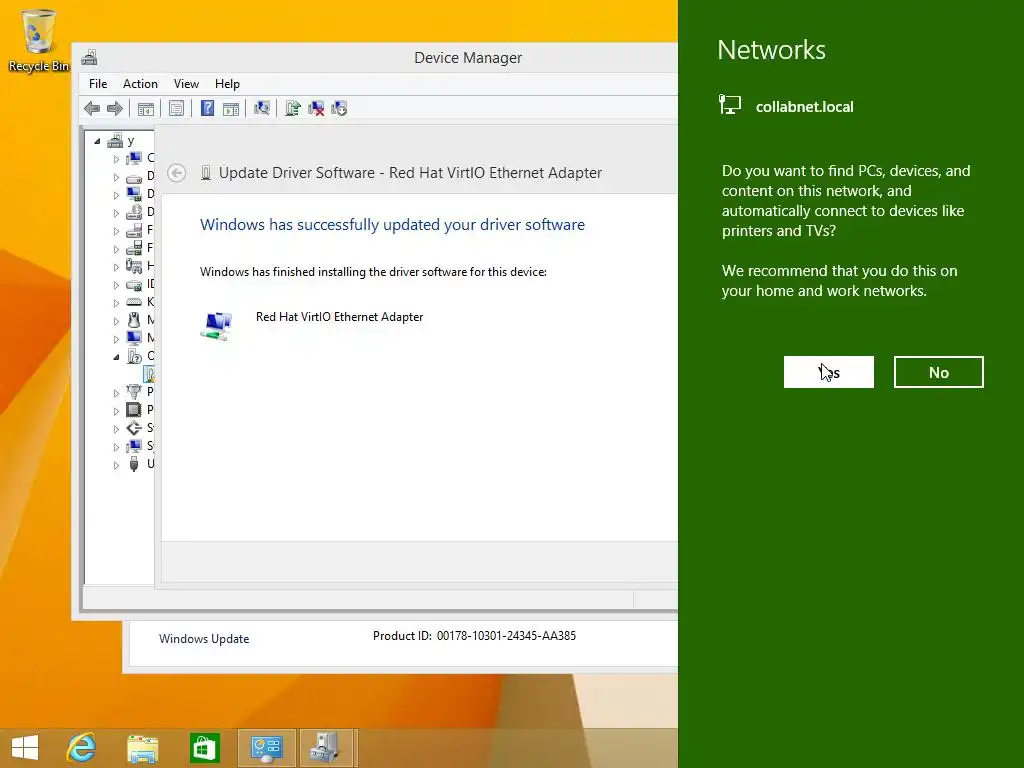This screenshot has height=768, width=1024.
Task: Select the computer root node icon labeled y
Action: [115, 140]
